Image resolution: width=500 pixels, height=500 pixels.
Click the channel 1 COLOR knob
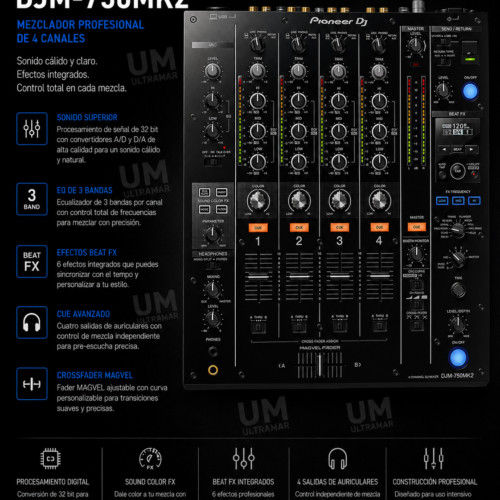pyautogui.click(x=258, y=201)
